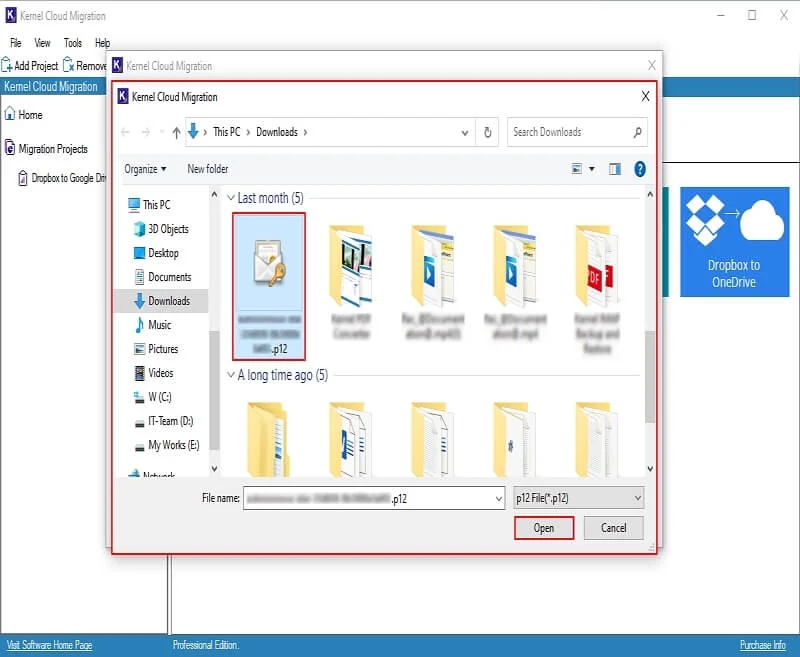This screenshot has height=657, width=800.
Task: Open the Organize menu
Action: (x=145, y=169)
